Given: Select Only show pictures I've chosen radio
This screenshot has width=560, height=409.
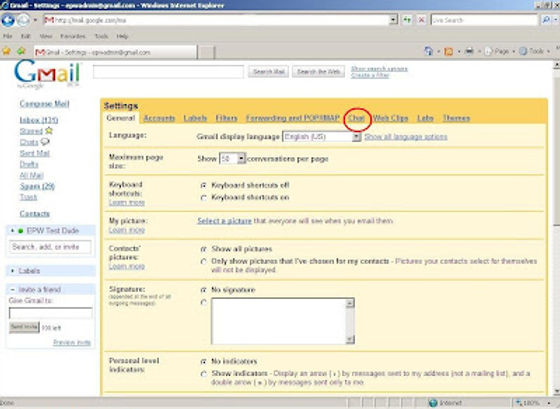Looking at the screenshot, I should pos(204,261).
